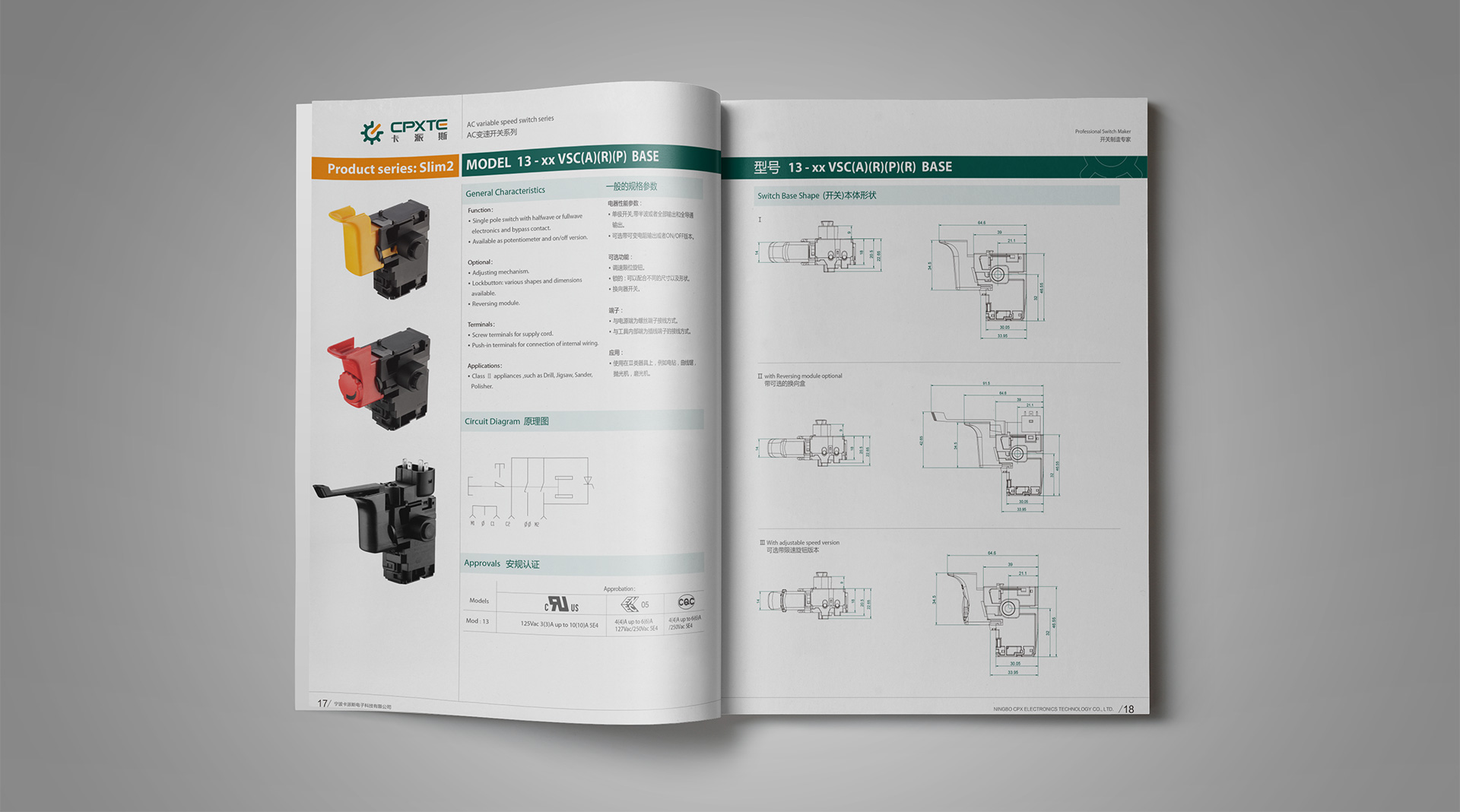Select the black long-lever switch photo
1460x812 pixels.
pos(378,521)
